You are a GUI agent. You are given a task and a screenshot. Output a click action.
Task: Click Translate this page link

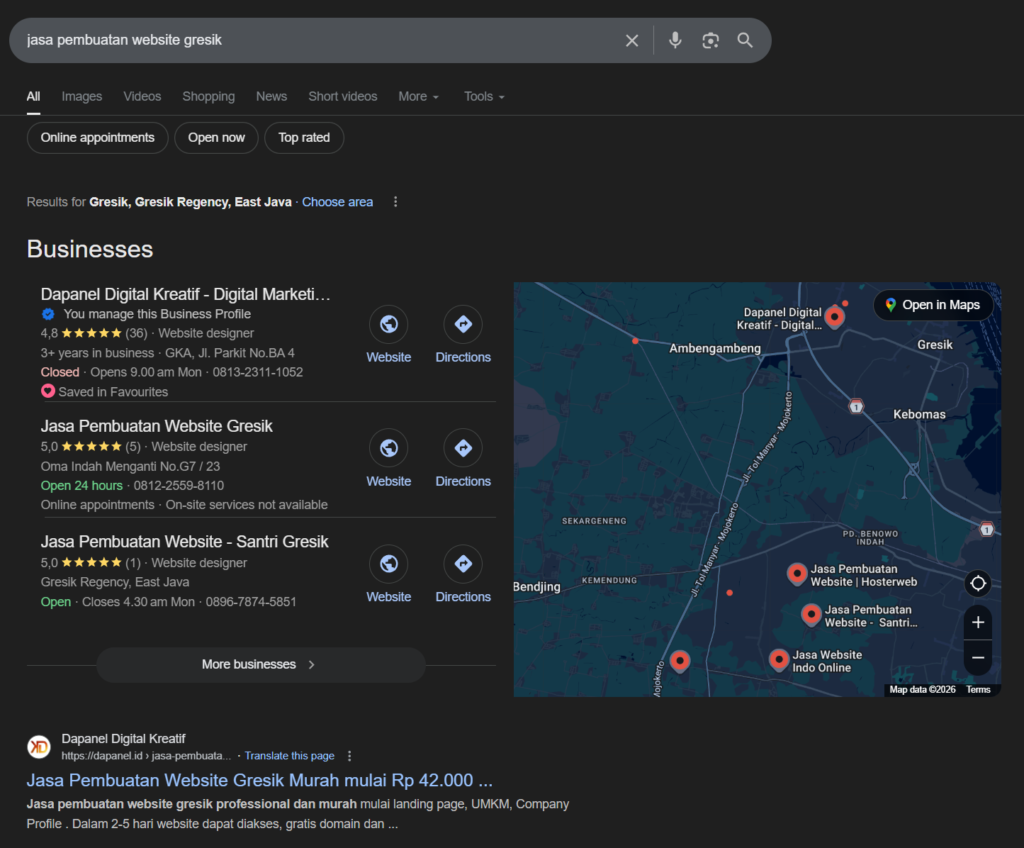click(289, 756)
